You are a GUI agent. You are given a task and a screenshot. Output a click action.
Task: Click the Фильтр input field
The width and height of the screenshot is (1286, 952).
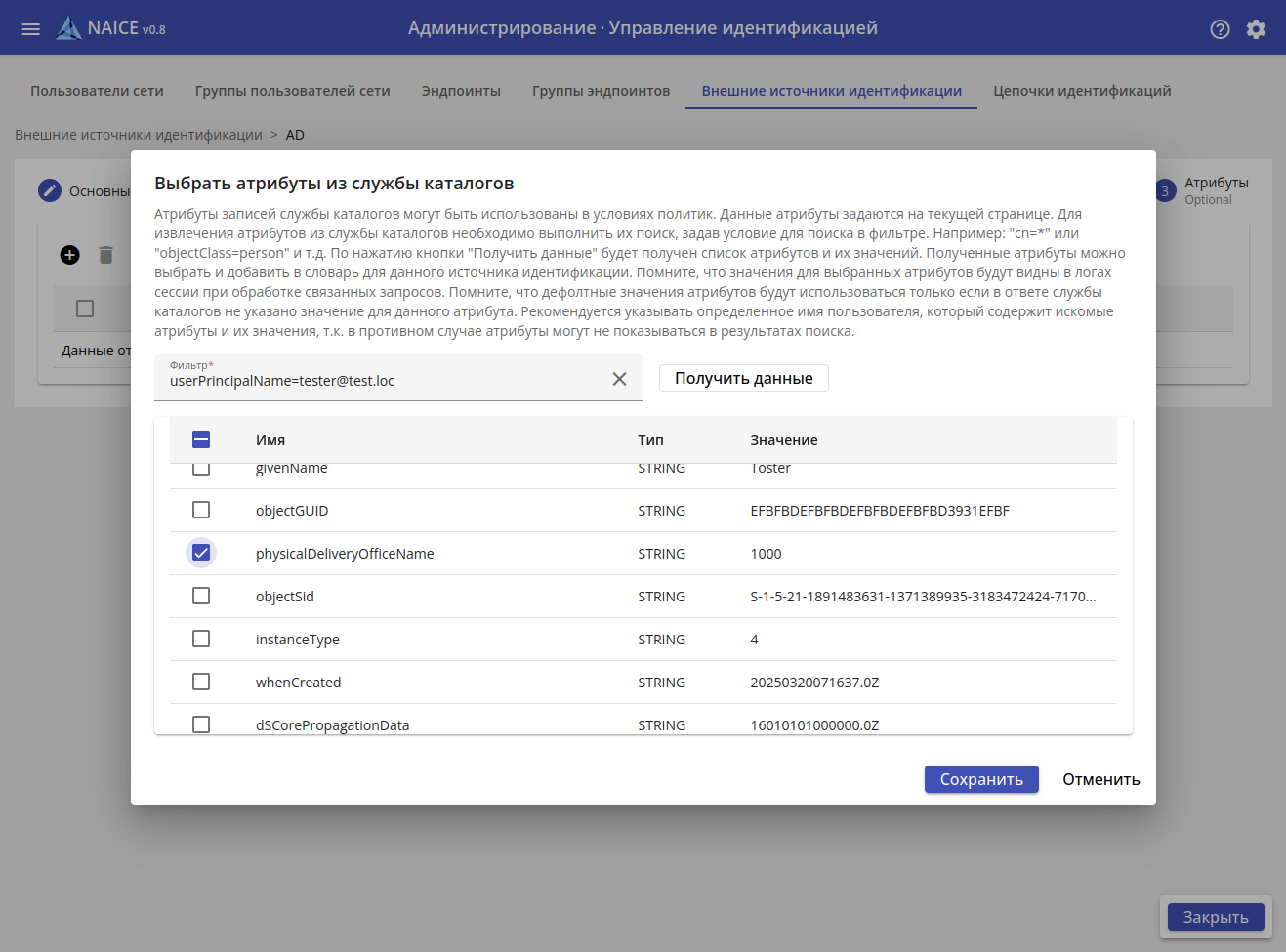381,380
